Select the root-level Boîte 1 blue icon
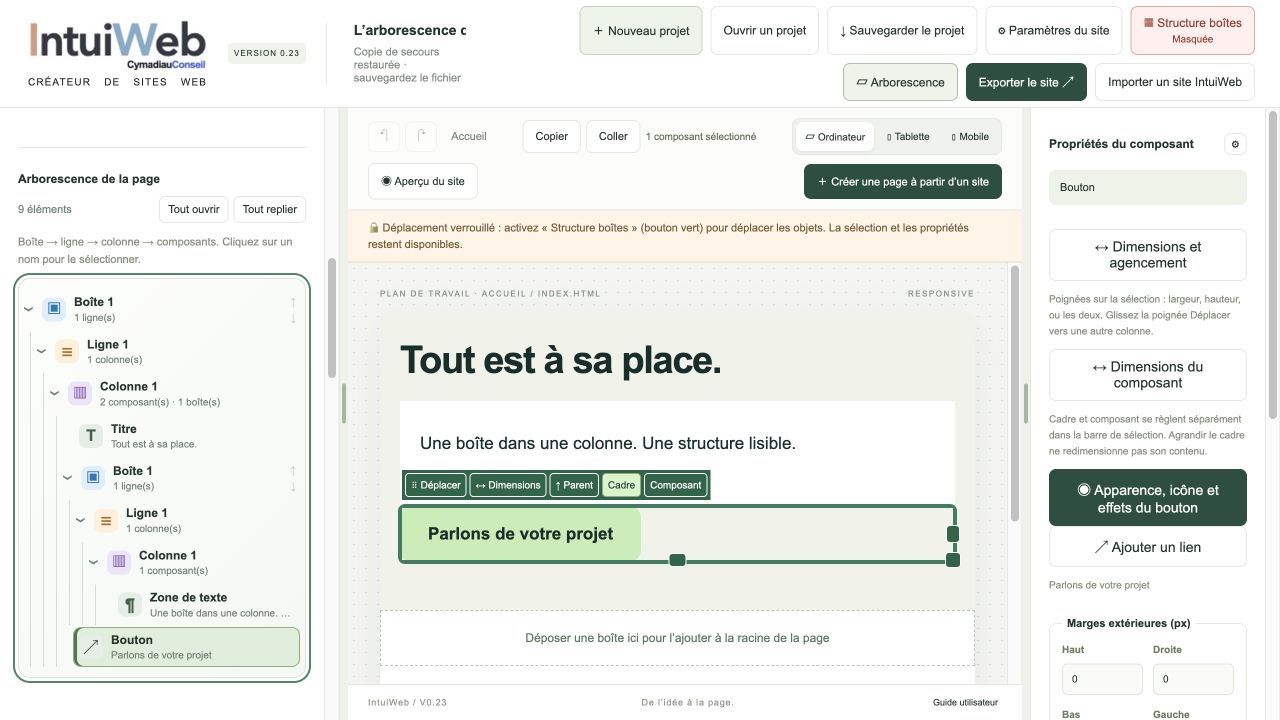The image size is (1280, 720). click(54, 308)
